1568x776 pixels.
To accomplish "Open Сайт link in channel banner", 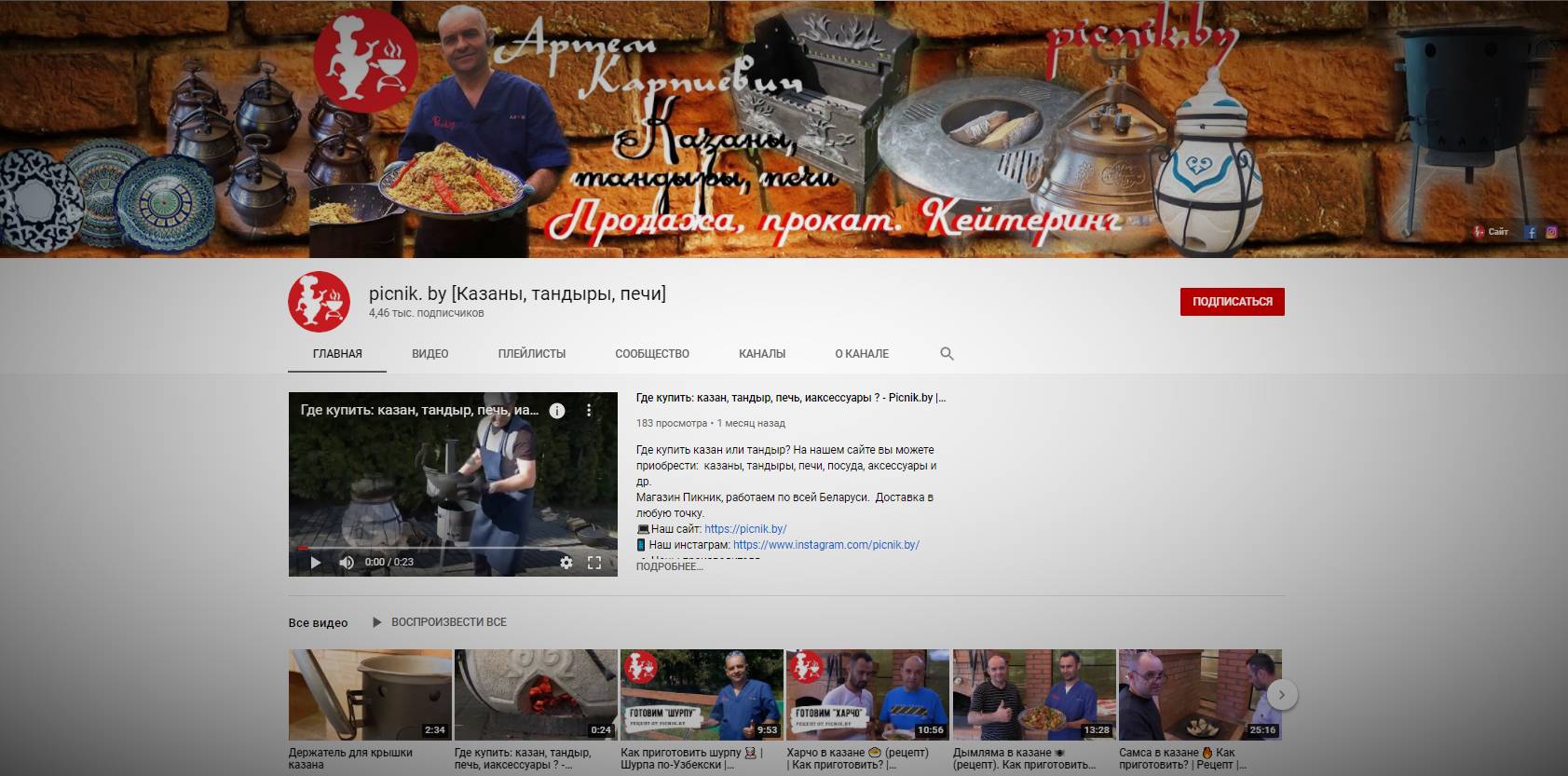I will click(1491, 232).
